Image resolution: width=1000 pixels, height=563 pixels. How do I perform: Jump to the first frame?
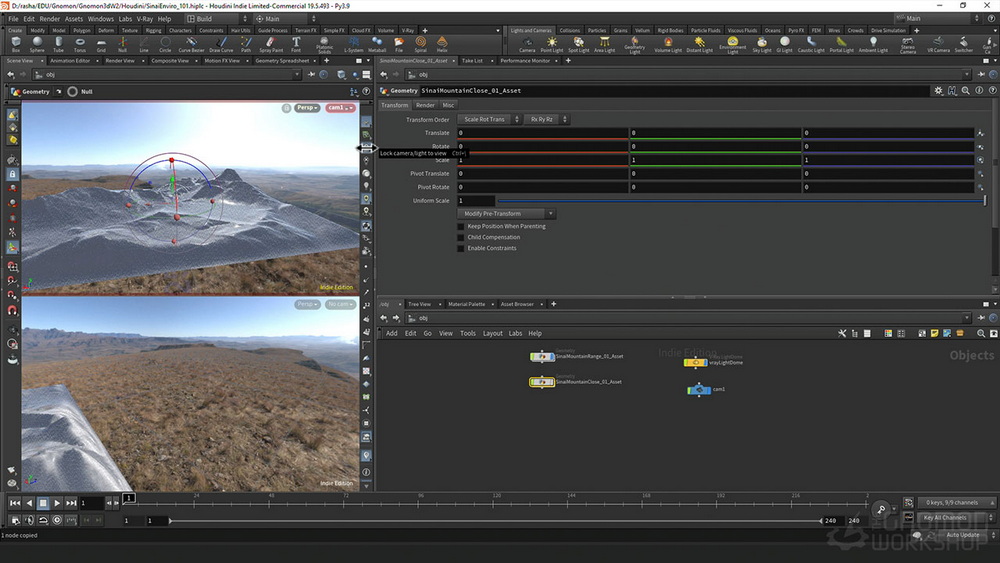click(x=15, y=503)
